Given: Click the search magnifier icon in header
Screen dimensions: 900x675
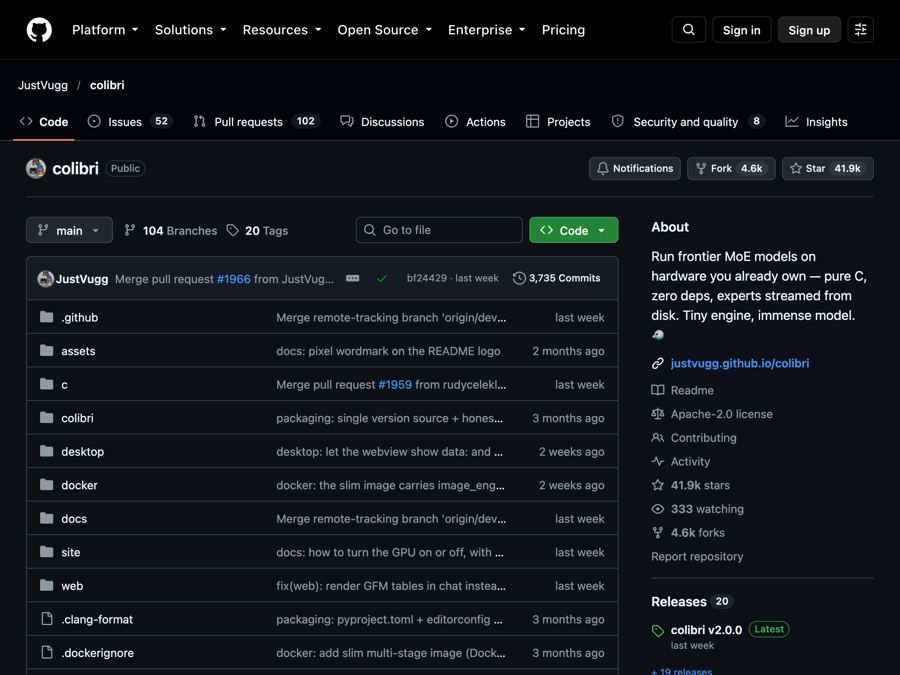Looking at the screenshot, I should [x=689, y=30].
